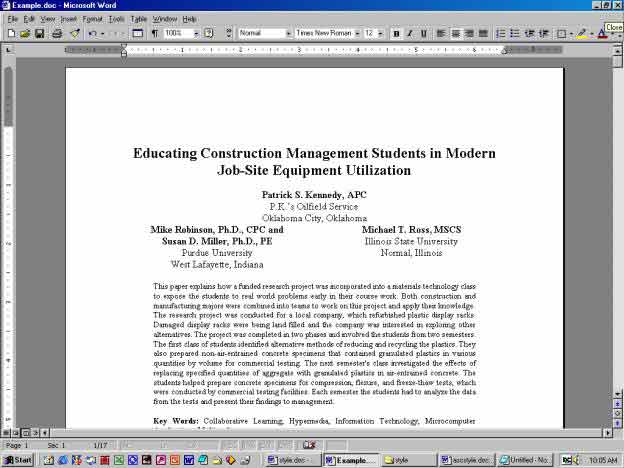Click the Previous Page double-arrow button

618,404
